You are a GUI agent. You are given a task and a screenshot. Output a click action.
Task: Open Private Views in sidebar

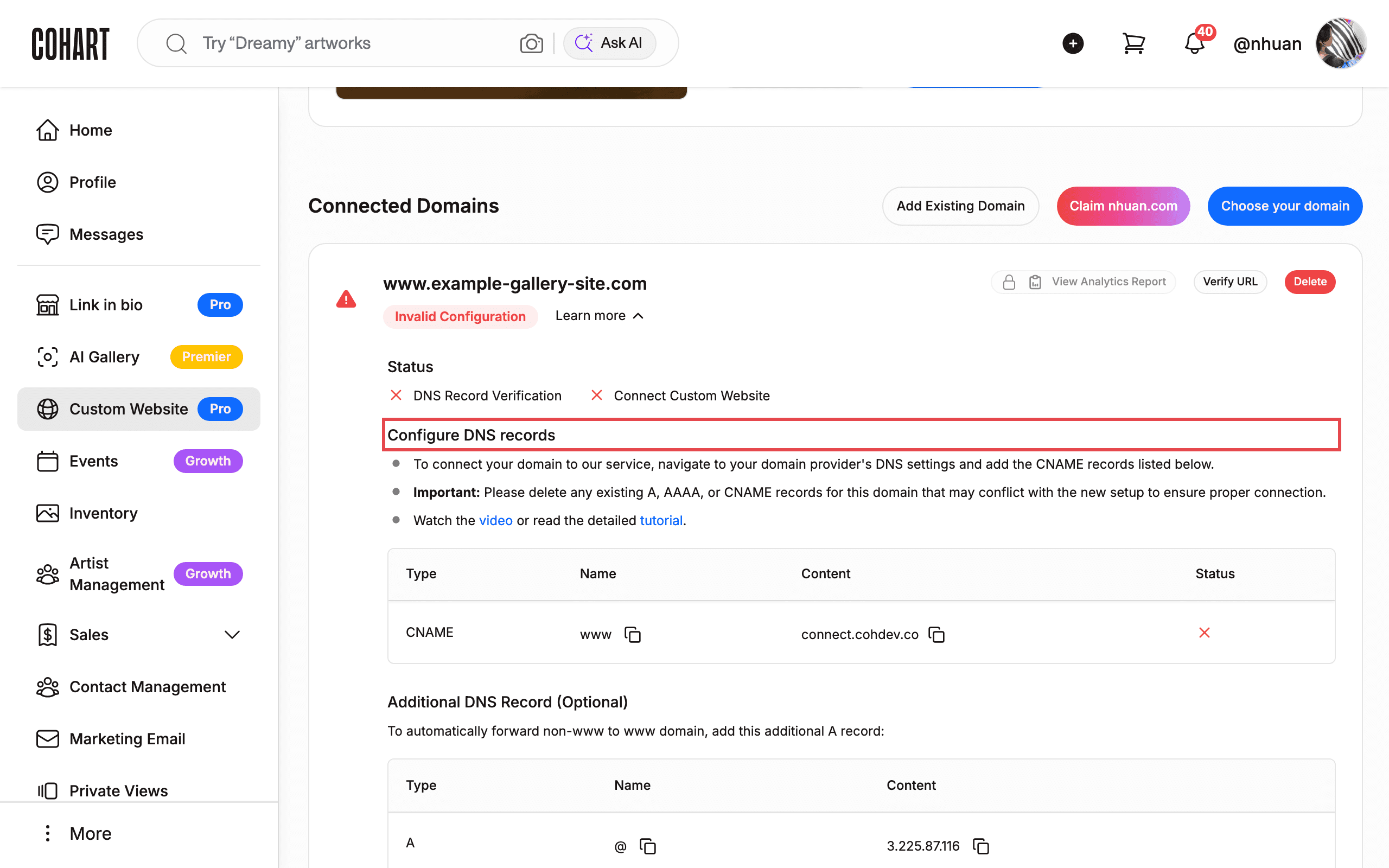click(x=139, y=791)
